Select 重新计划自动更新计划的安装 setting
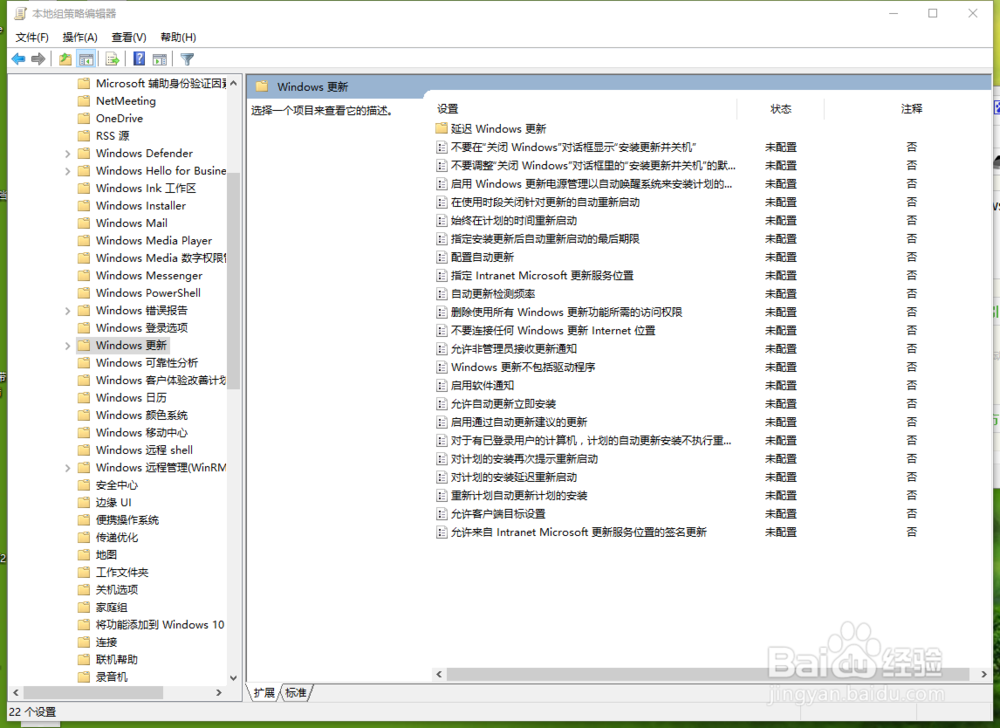 pyautogui.click(x=518, y=496)
